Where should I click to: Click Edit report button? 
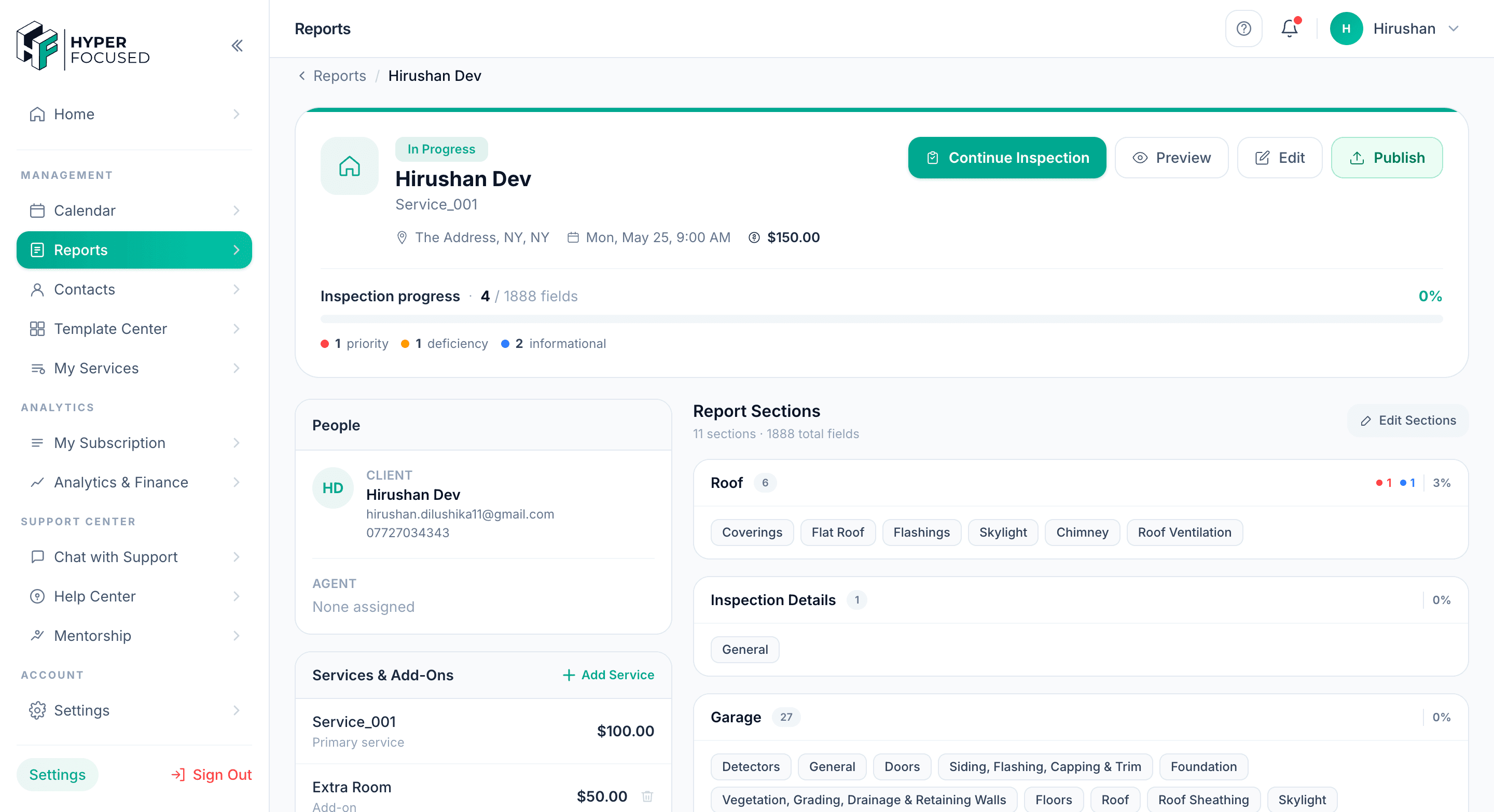[x=1279, y=158]
